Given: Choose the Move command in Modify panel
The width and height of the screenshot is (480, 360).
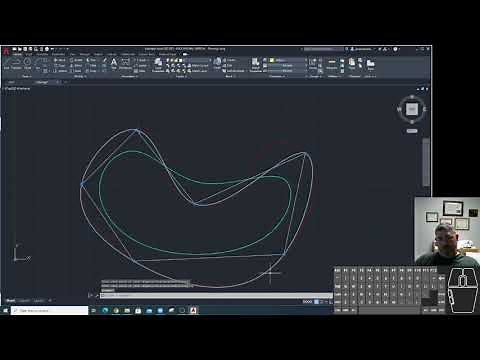Looking at the screenshot, I should point(60,60).
